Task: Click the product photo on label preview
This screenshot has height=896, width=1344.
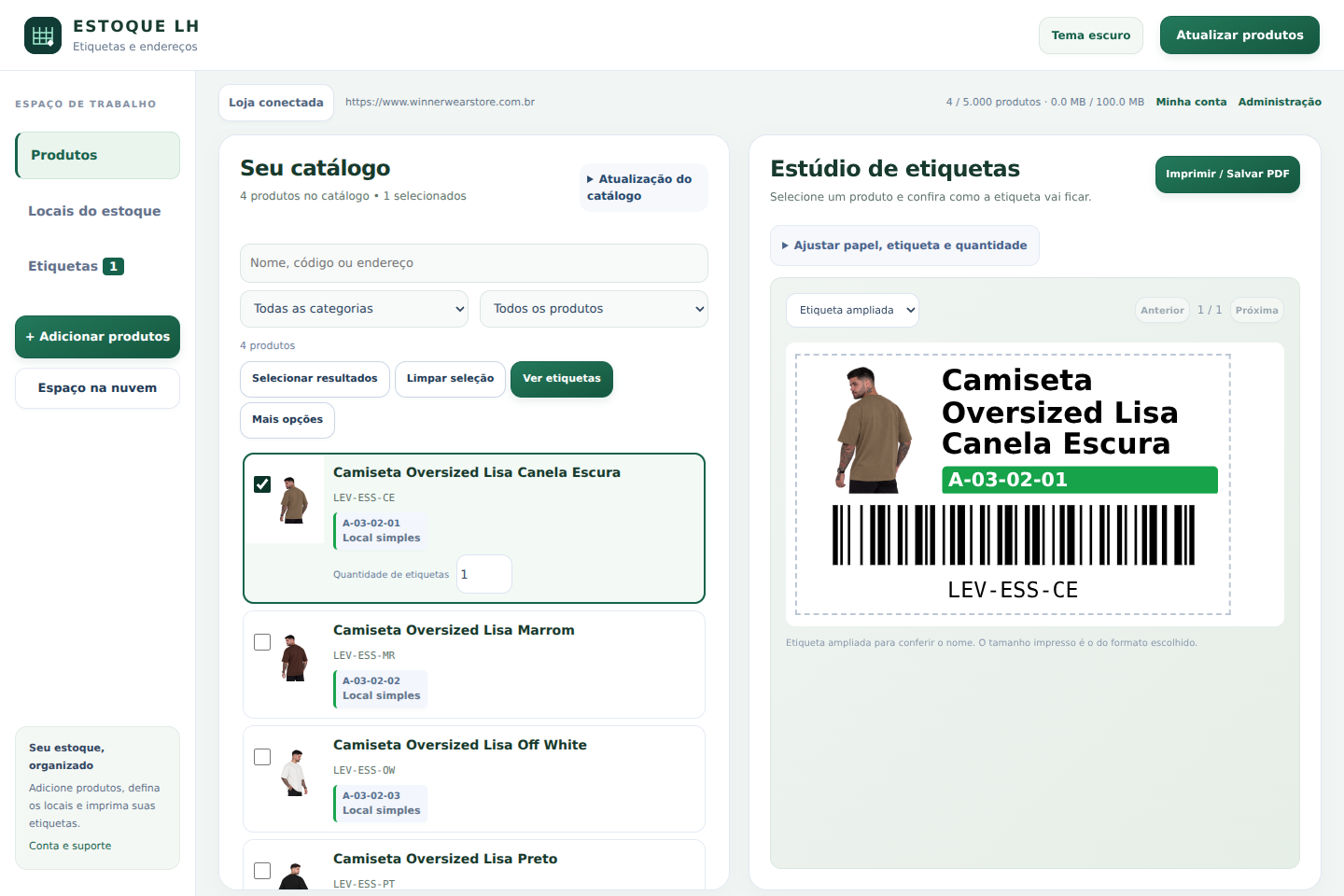Action: click(x=873, y=429)
